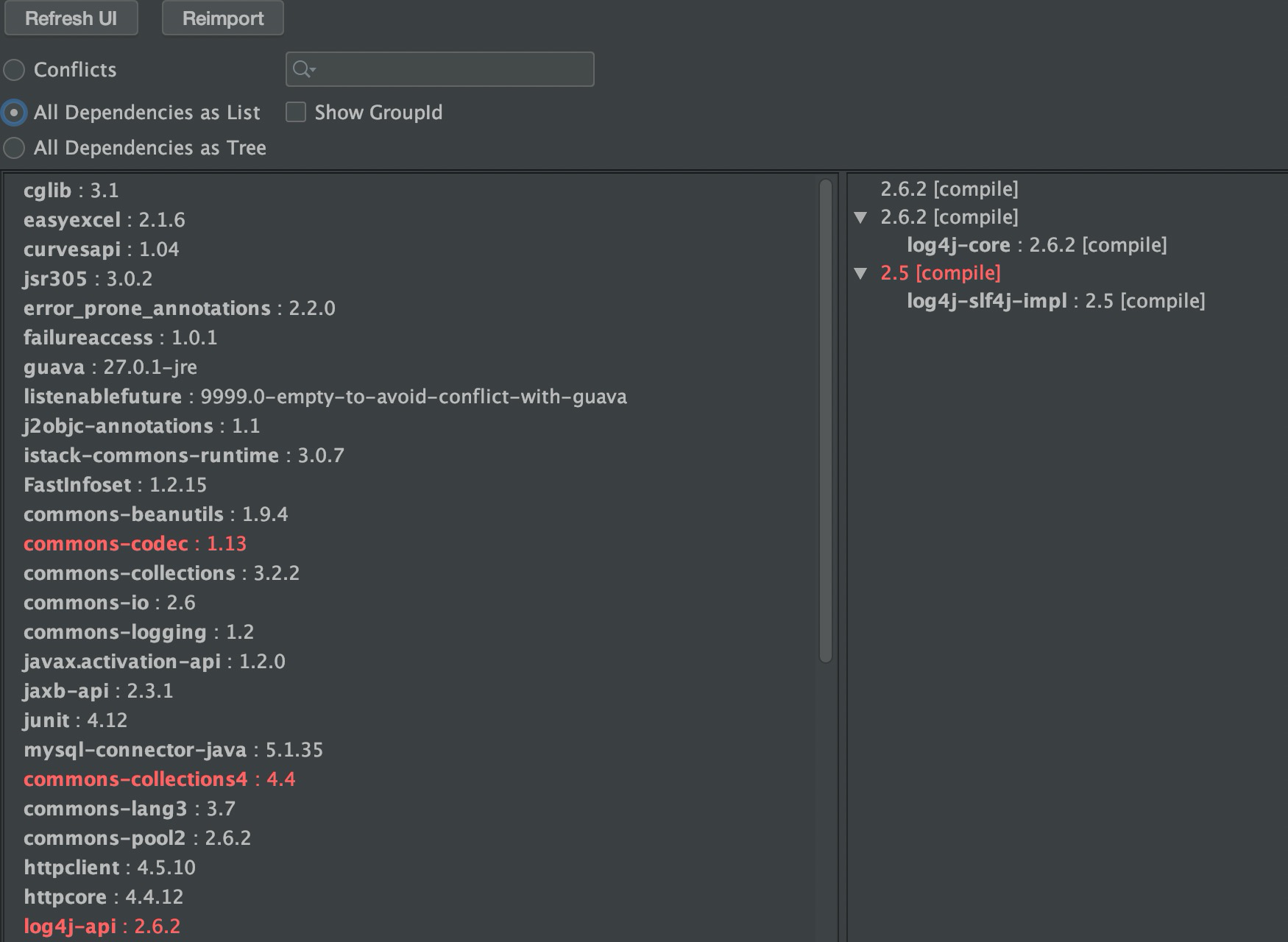Viewport: 1288px width, 942px height.
Task: Collapse the red 2.5 [compile] node
Action: (860, 273)
